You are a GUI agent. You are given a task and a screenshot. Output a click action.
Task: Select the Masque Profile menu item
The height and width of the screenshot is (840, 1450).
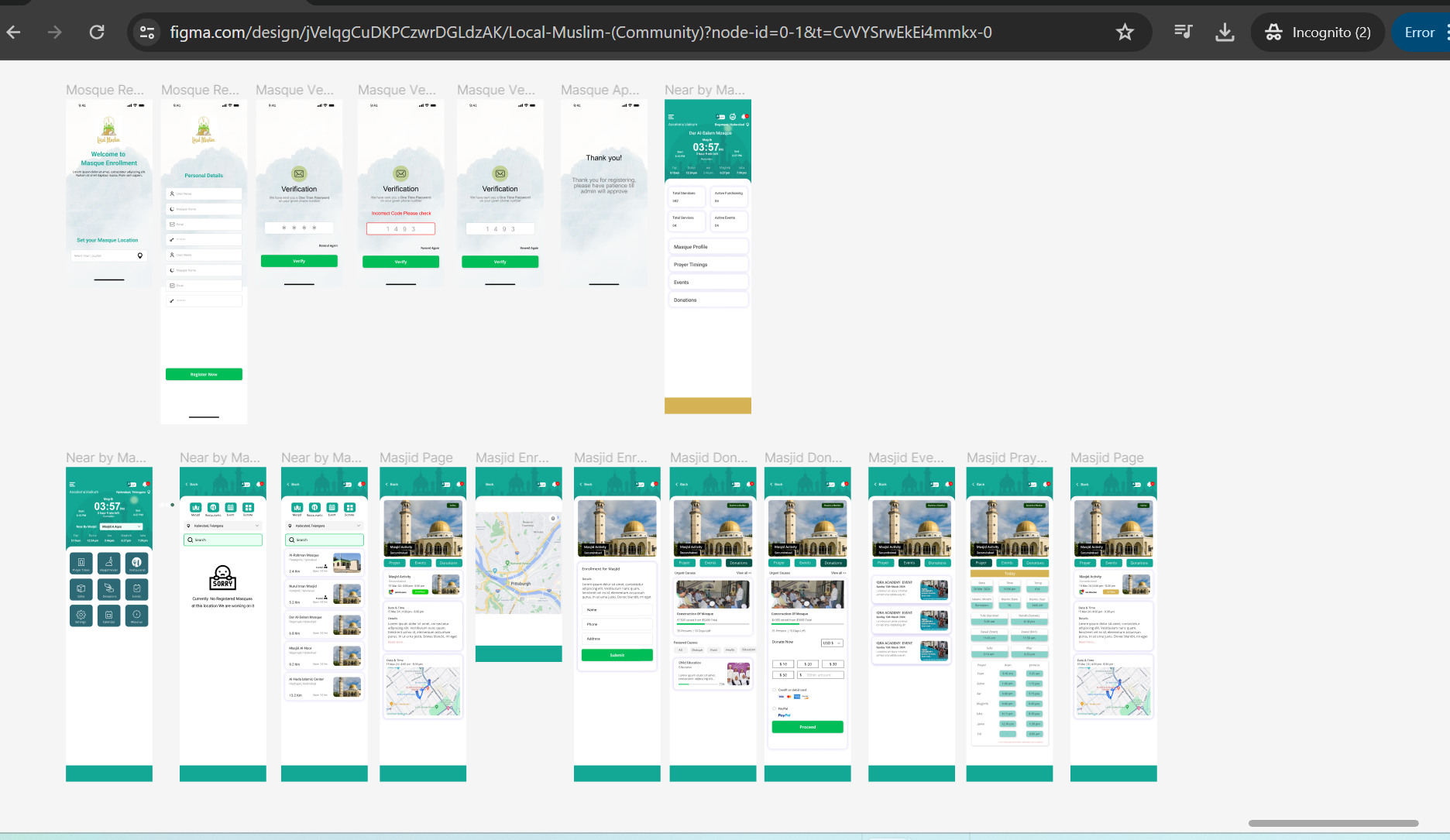click(707, 247)
